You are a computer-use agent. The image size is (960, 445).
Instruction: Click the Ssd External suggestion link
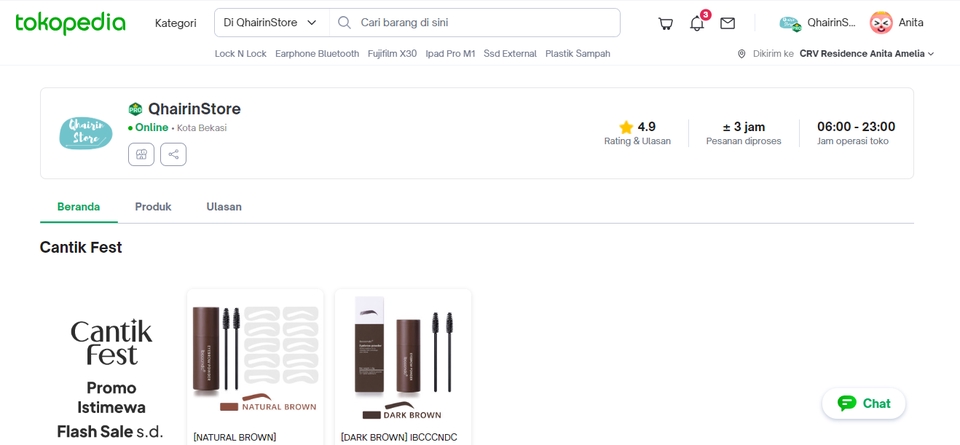point(510,54)
